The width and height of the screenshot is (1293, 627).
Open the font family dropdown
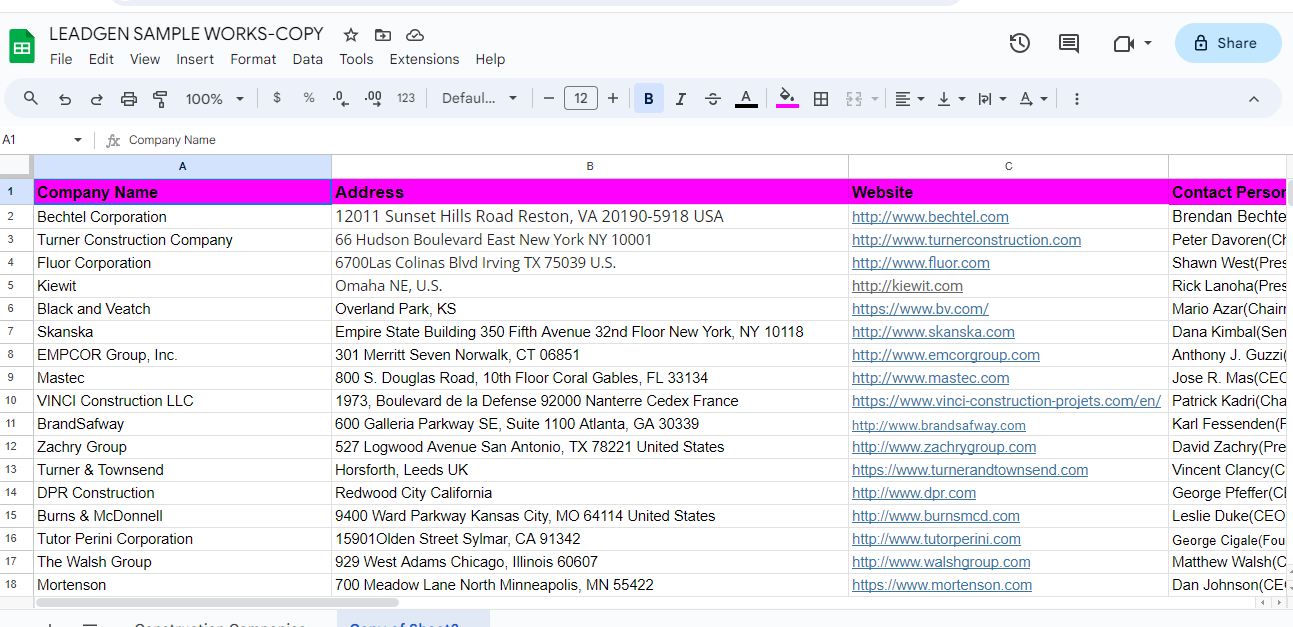[x=480, y=99]
